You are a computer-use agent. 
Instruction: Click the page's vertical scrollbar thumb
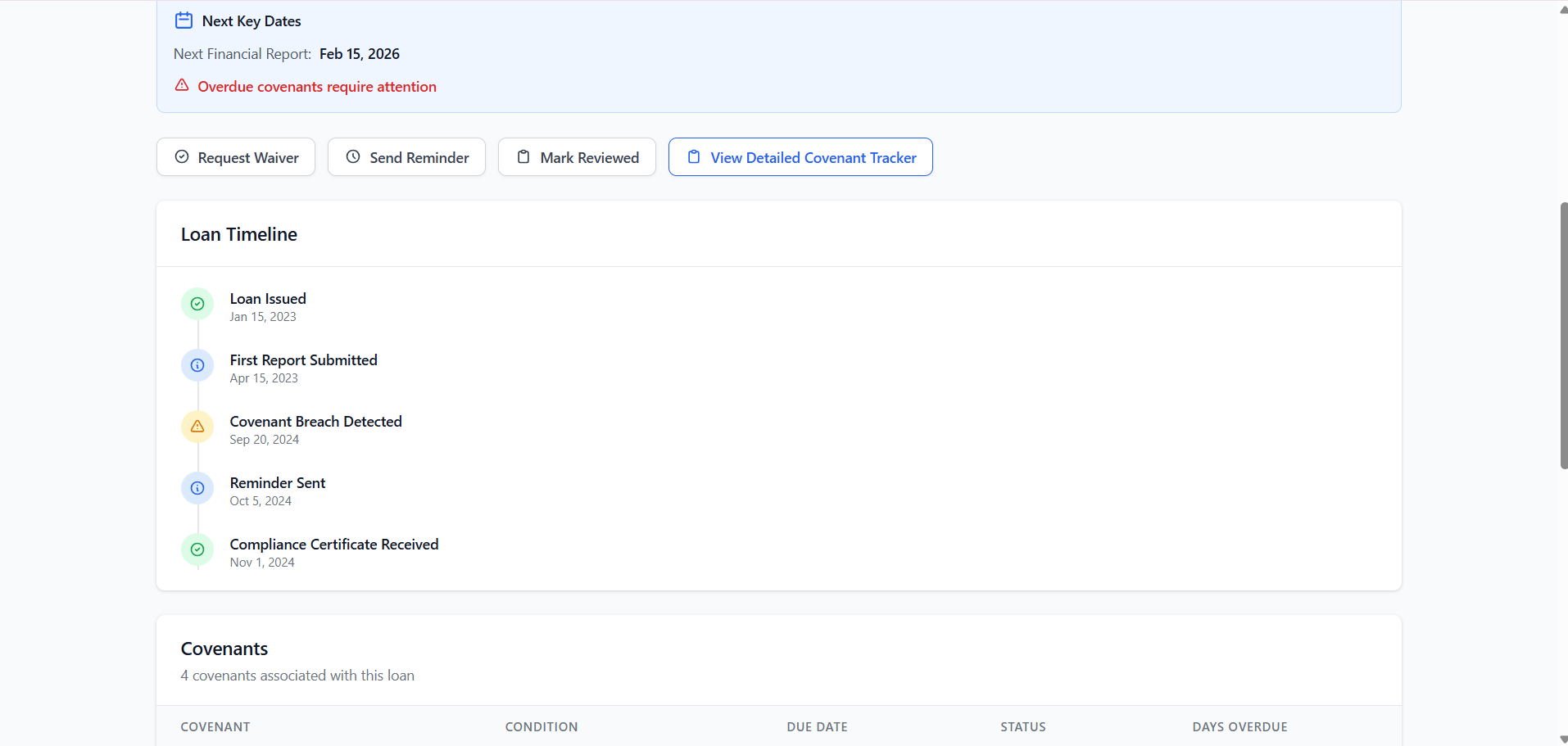click(1564, 336)
